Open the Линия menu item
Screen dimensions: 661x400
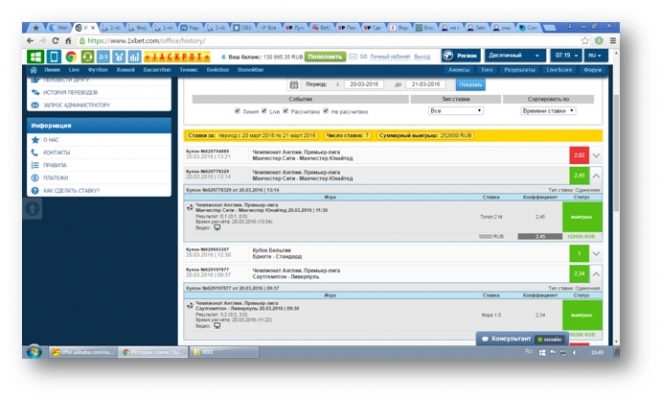pyautogui.click(x=52, y=70)
